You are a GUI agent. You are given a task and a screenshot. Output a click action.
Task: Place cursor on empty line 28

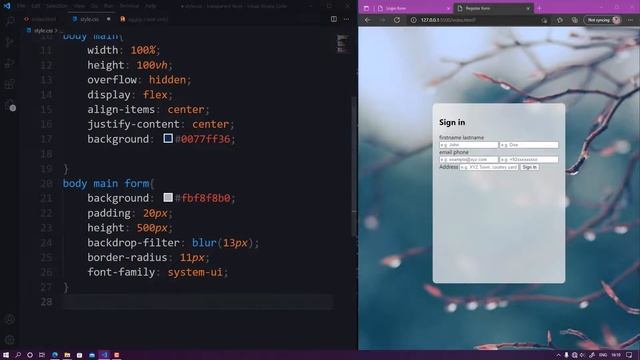[x=198, y=302]
